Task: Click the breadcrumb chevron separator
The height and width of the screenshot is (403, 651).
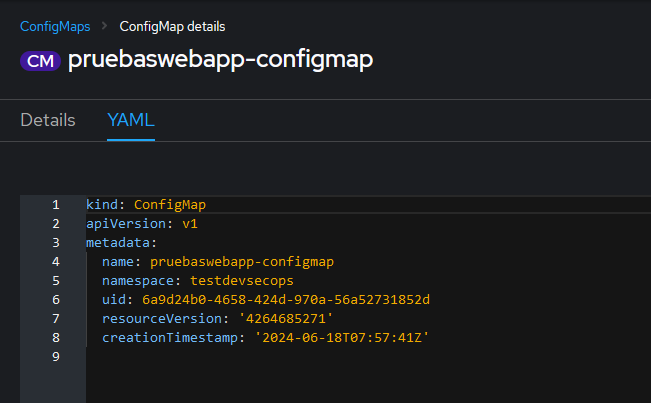Action: click(x=102, y=26)
